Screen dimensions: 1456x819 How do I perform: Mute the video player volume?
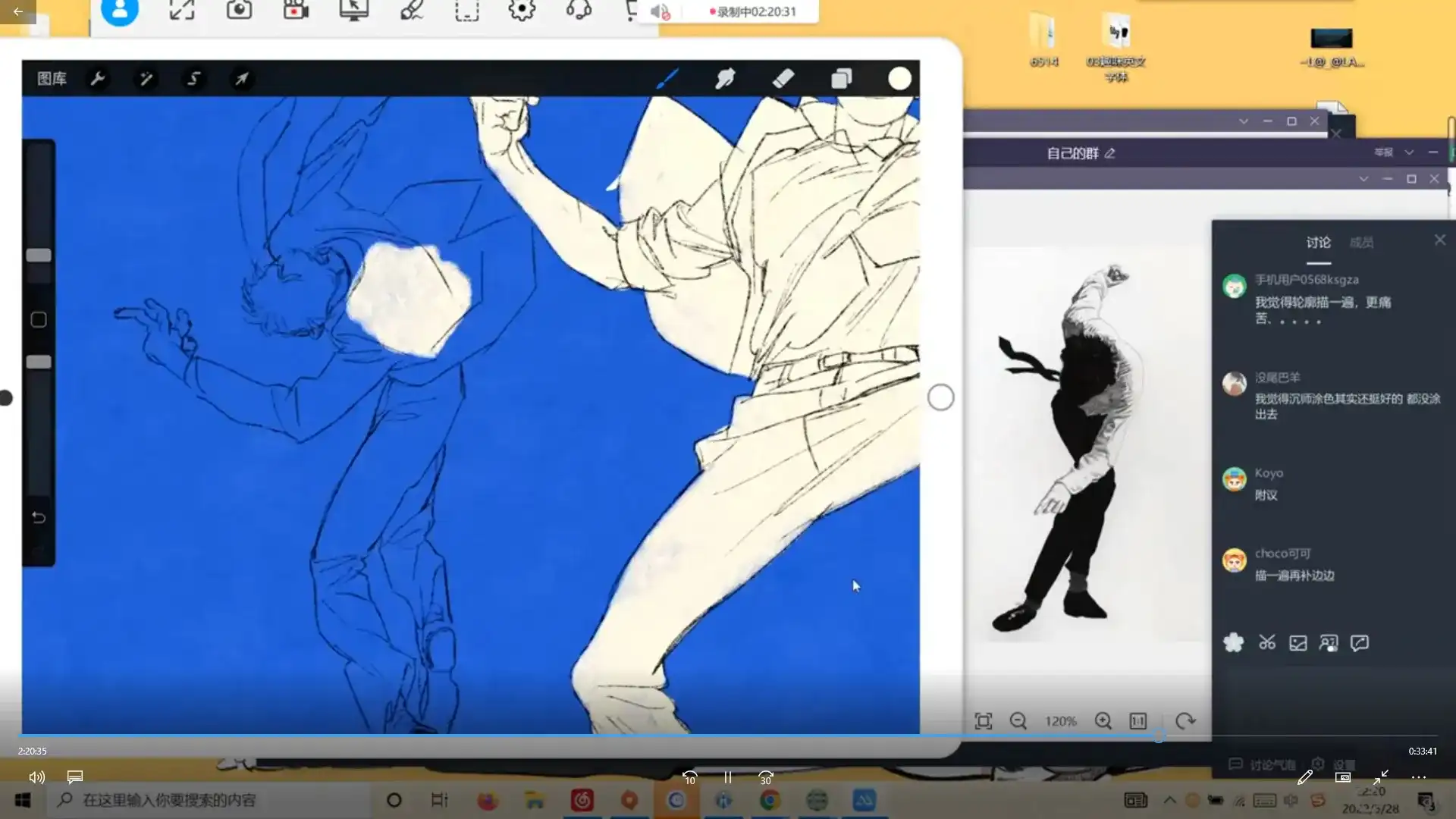(x=36, y=777)
